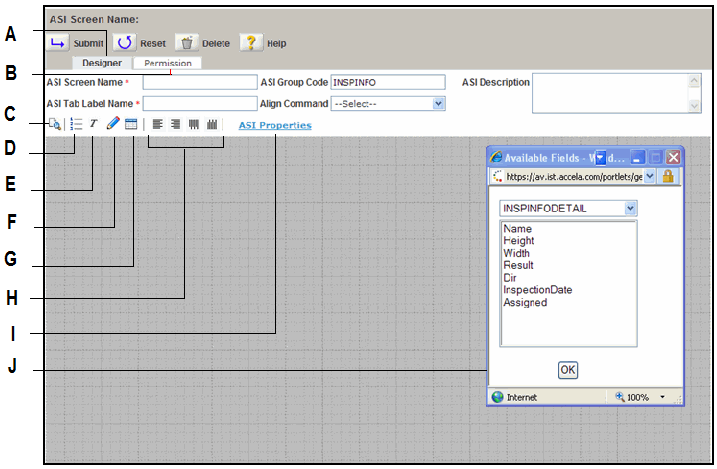Screen dimensions: 717x469
Task: Open Help via the question mark icon
Action: click(x=251, y=43)
